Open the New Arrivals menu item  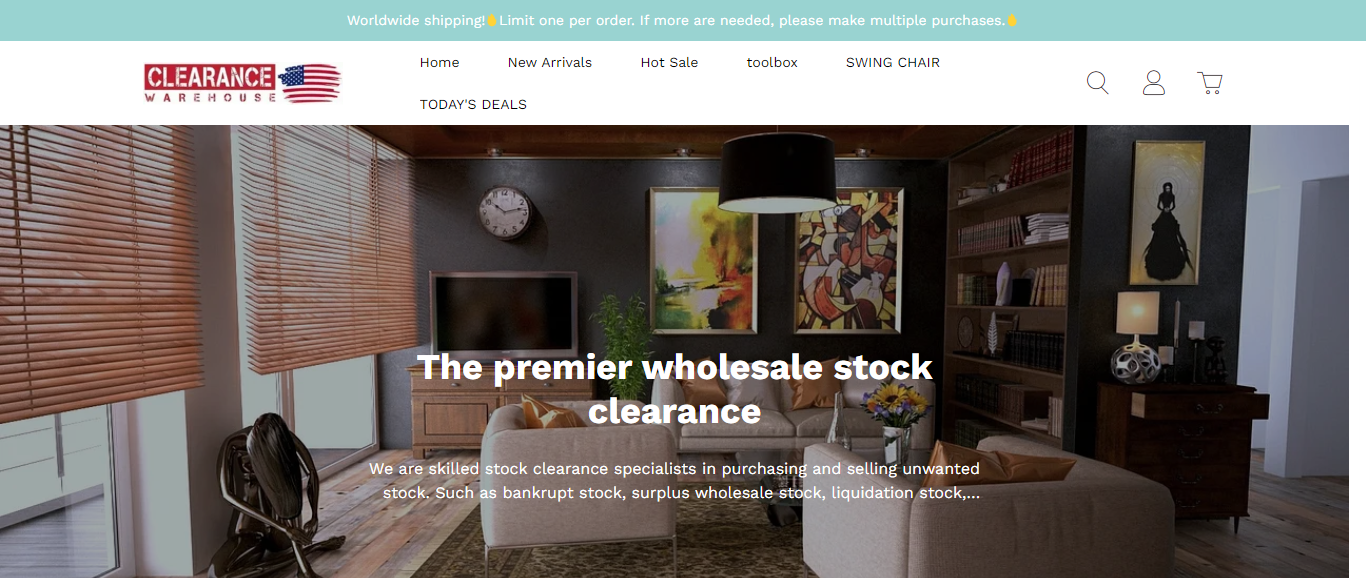coord(550,62)
